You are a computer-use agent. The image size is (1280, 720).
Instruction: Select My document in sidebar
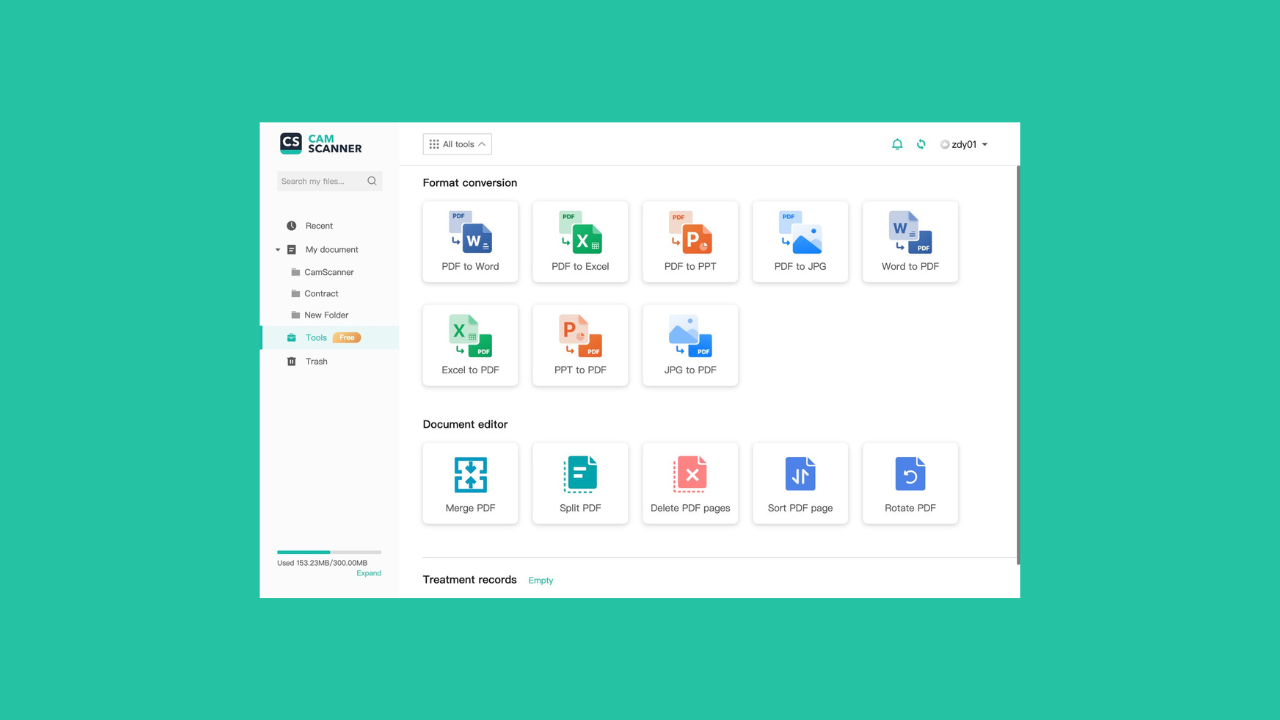click(329, 250)
